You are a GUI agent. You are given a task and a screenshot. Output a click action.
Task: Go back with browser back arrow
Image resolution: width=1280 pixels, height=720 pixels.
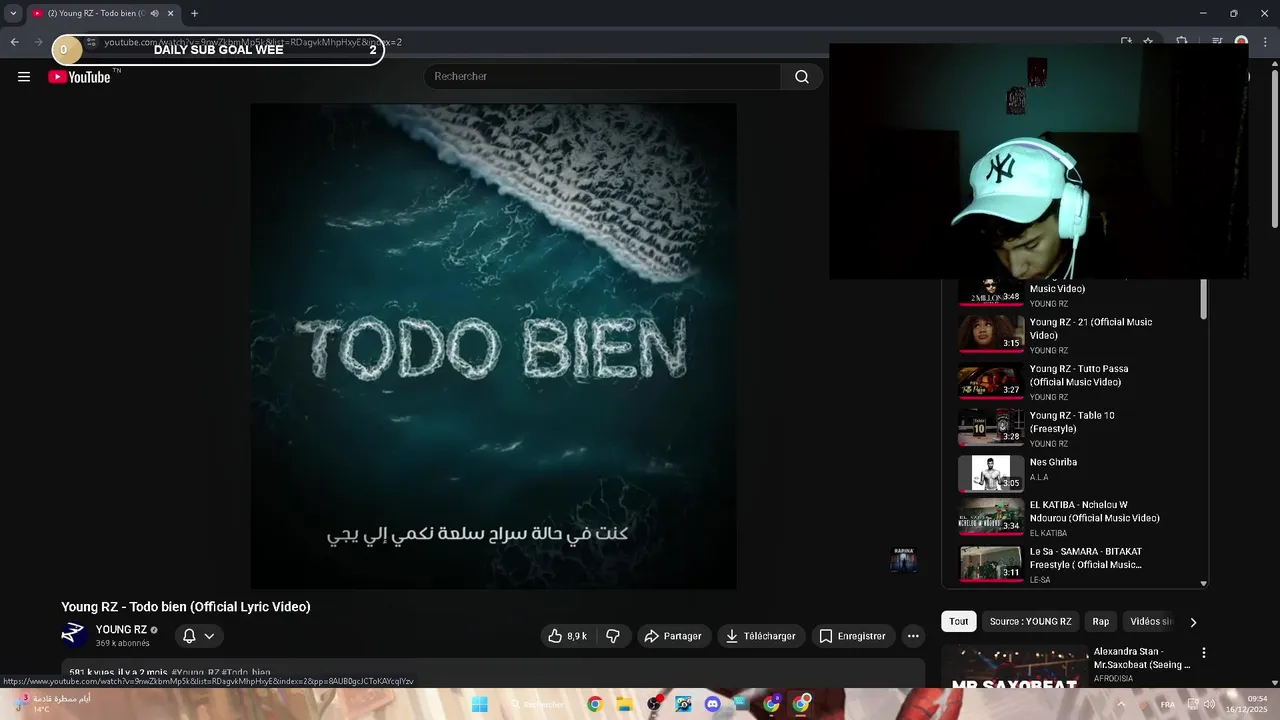click(14, 42)
